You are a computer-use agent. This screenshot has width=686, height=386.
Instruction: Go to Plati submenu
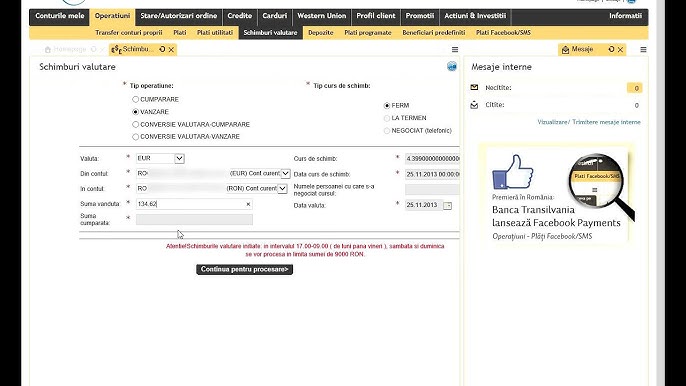180,33
